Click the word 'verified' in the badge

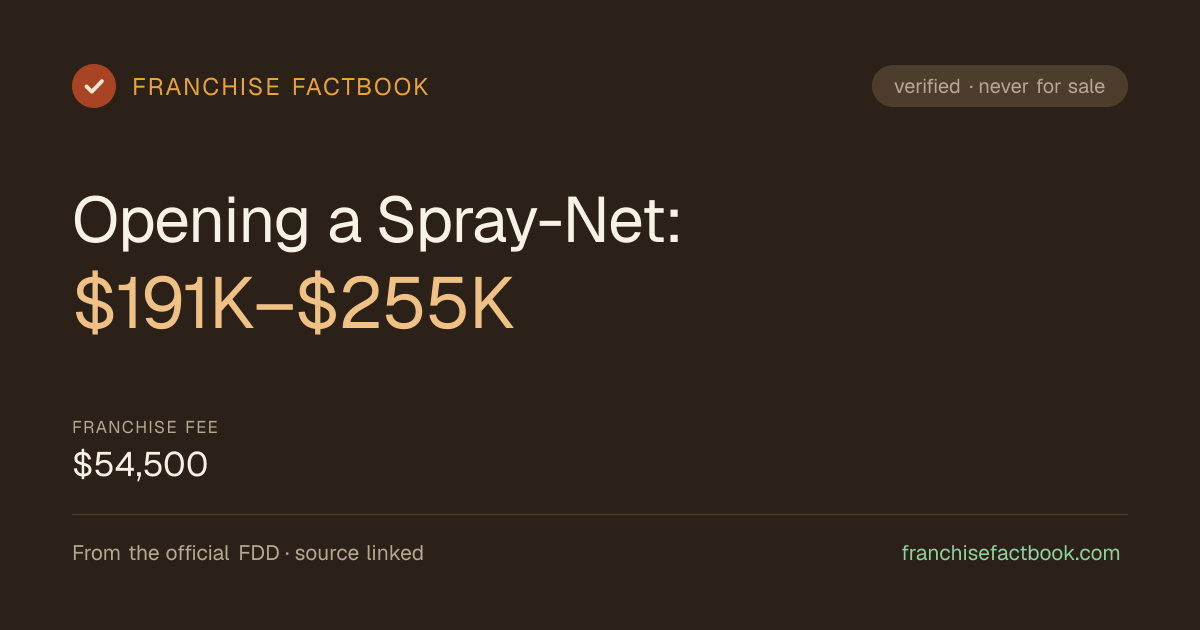click(927, 87)
